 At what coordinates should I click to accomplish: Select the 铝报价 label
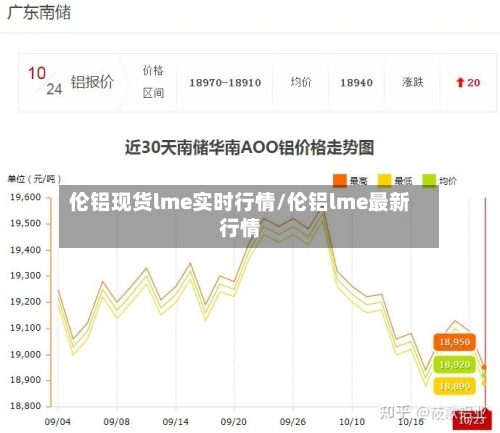coord(92,82)
